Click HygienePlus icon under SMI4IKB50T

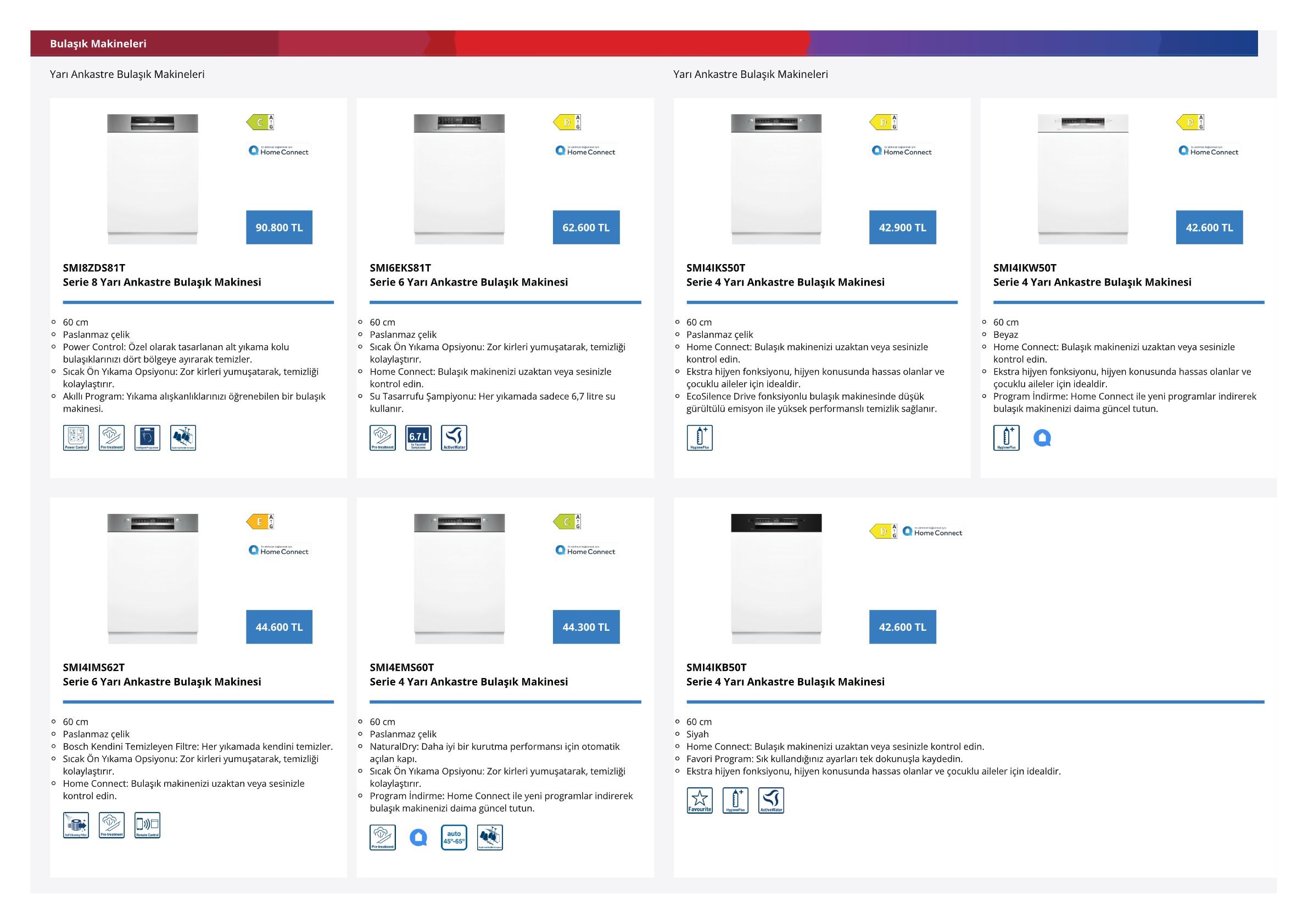[735, 800]
